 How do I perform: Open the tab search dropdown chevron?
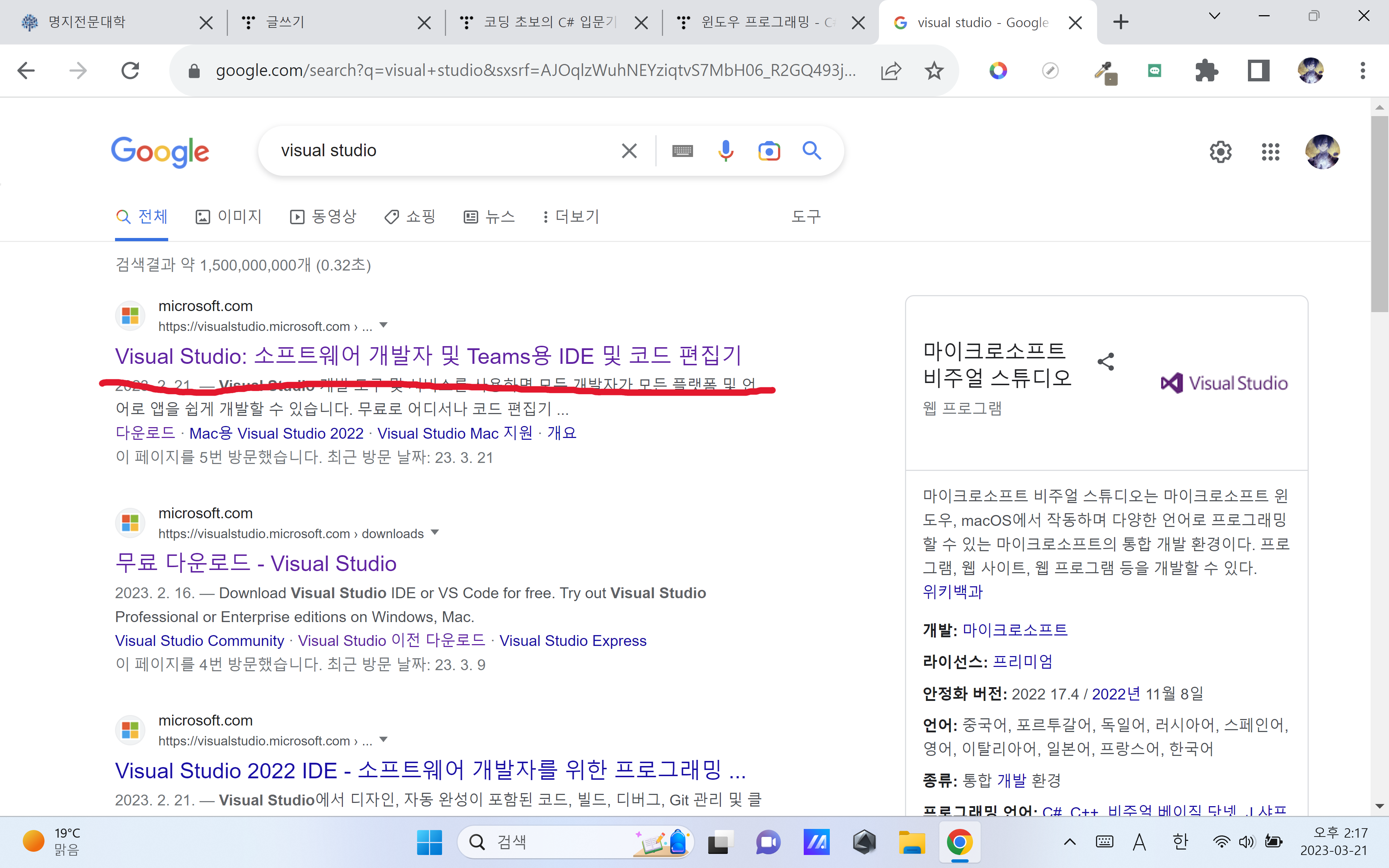[x=1214, y=16]
